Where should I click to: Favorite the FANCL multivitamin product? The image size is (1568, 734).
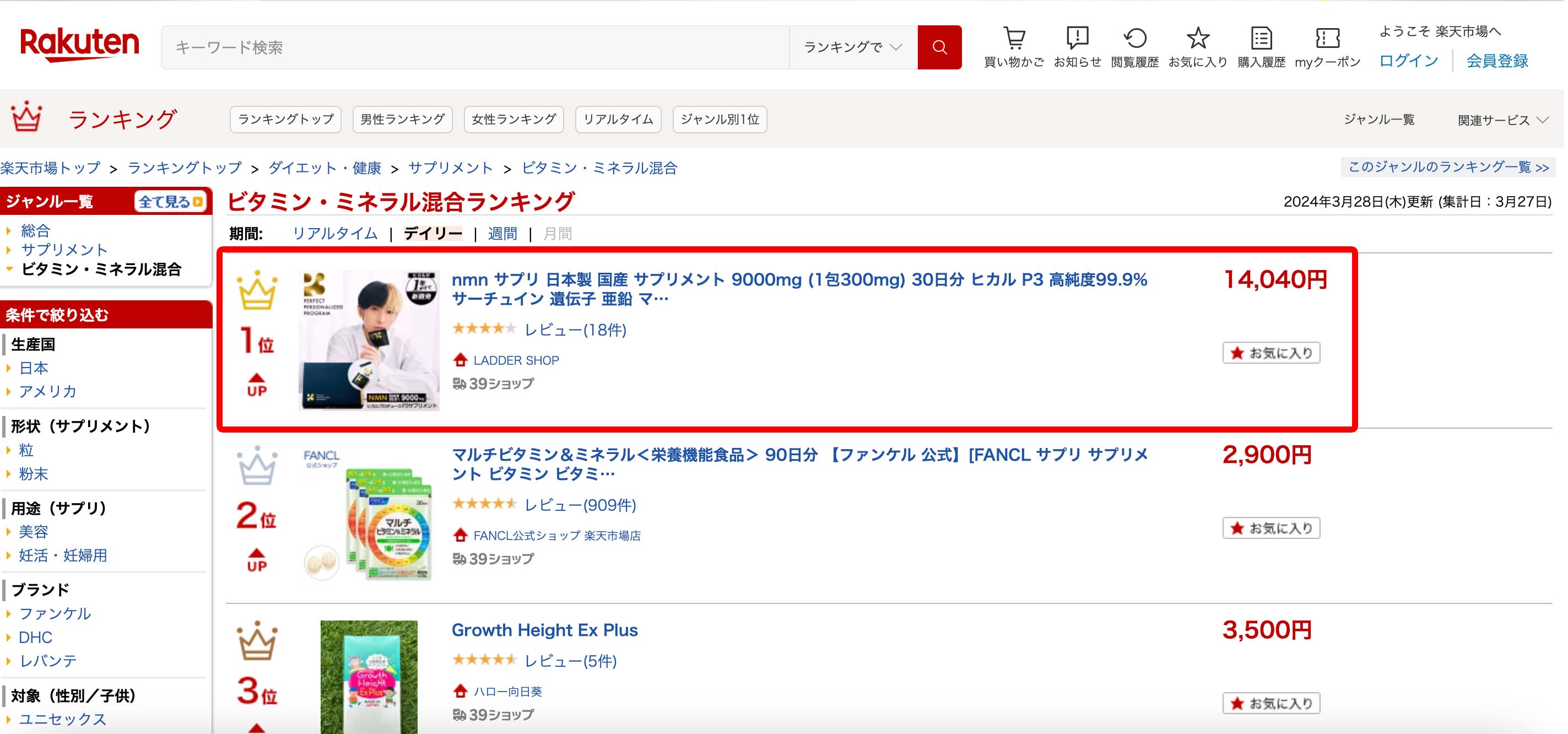1271,528
